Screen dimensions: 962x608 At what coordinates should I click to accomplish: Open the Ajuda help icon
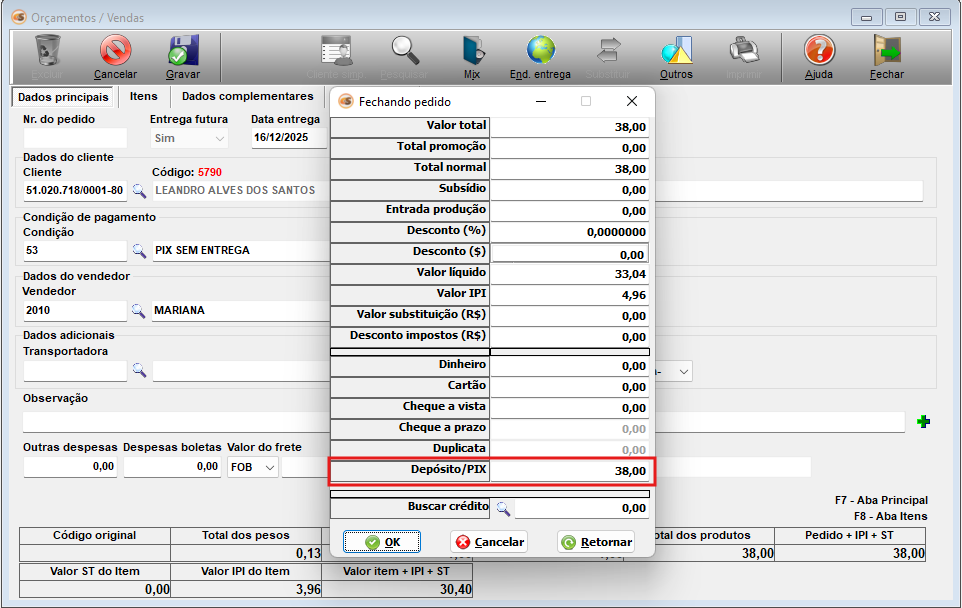coord(818,50)
